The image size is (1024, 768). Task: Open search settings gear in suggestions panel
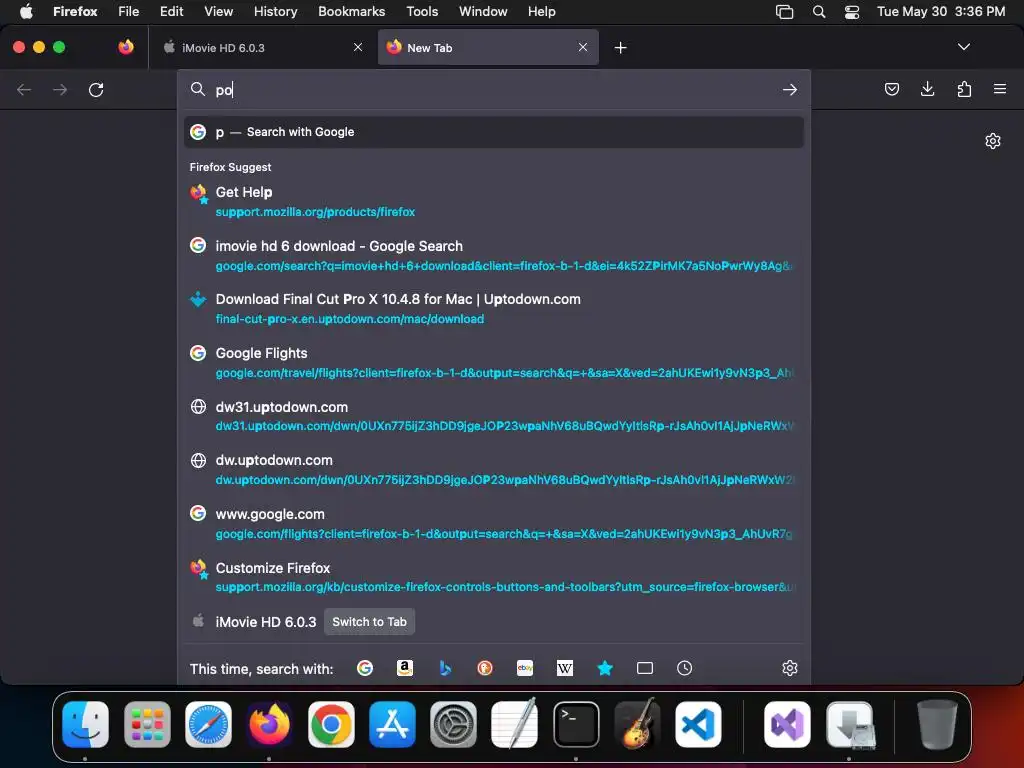[x=790, y=668]
